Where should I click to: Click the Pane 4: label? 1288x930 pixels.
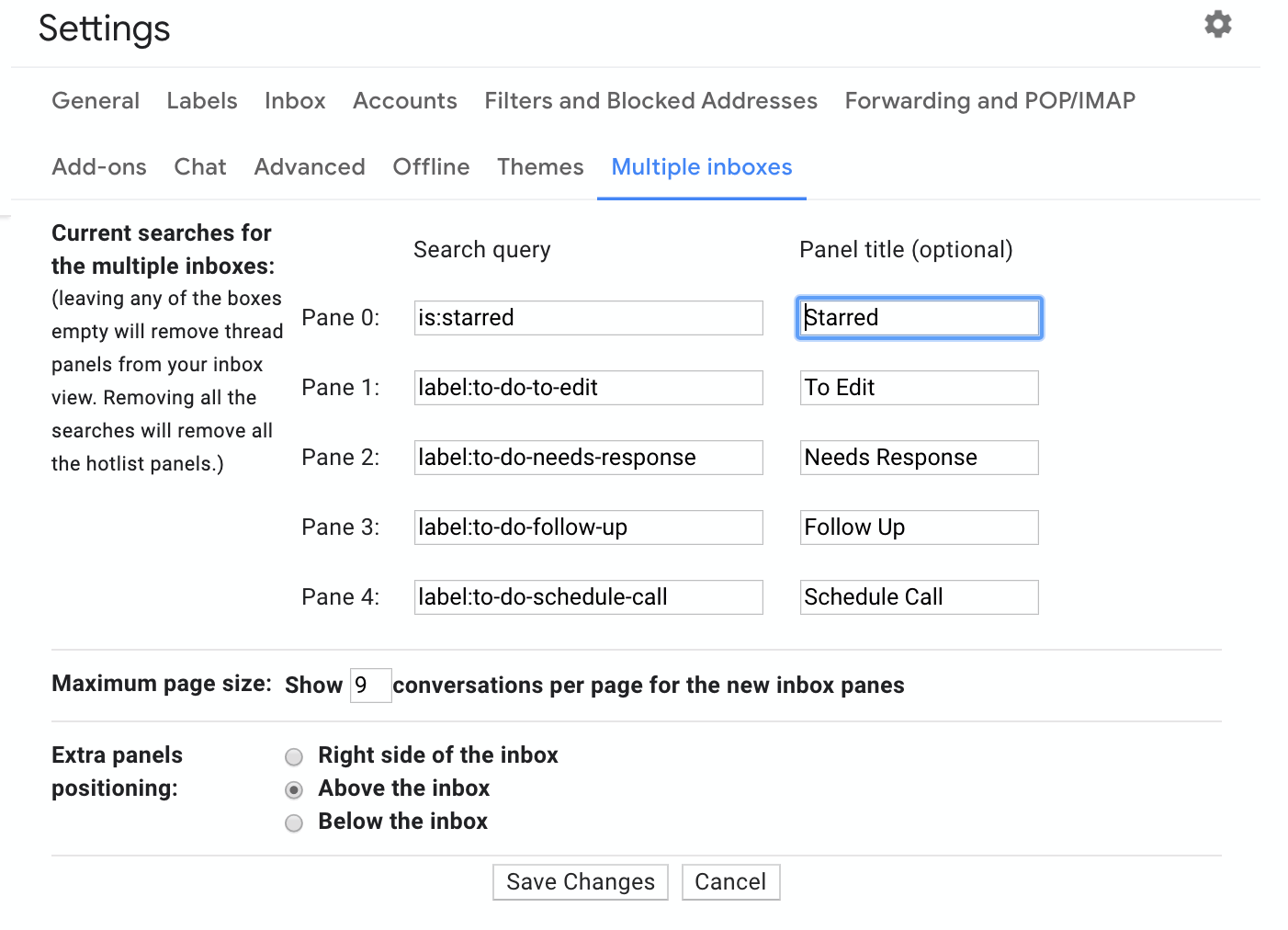pos(341,597)
